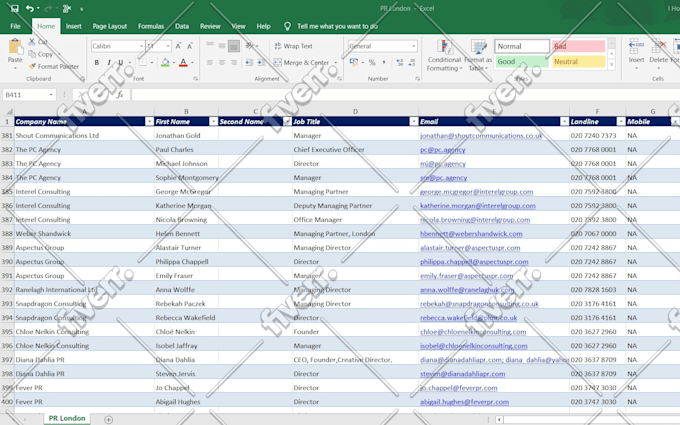Open Conditional Formatting menu

444,55
